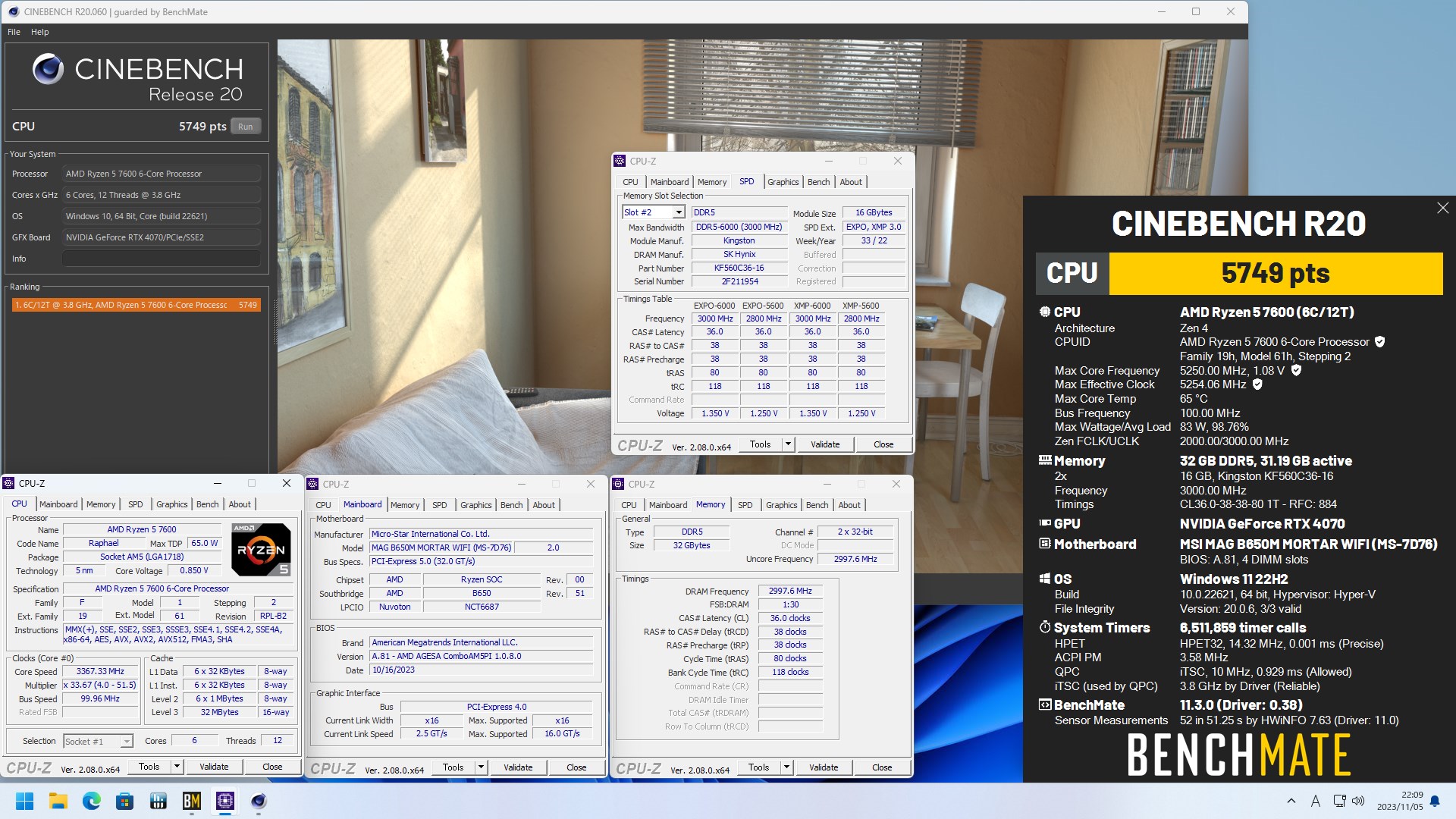Open Tools dropdown arrow in CPU window
The height and width of the screenshot is (819, 1456).
pyautogui.click(x=177, y=767)
